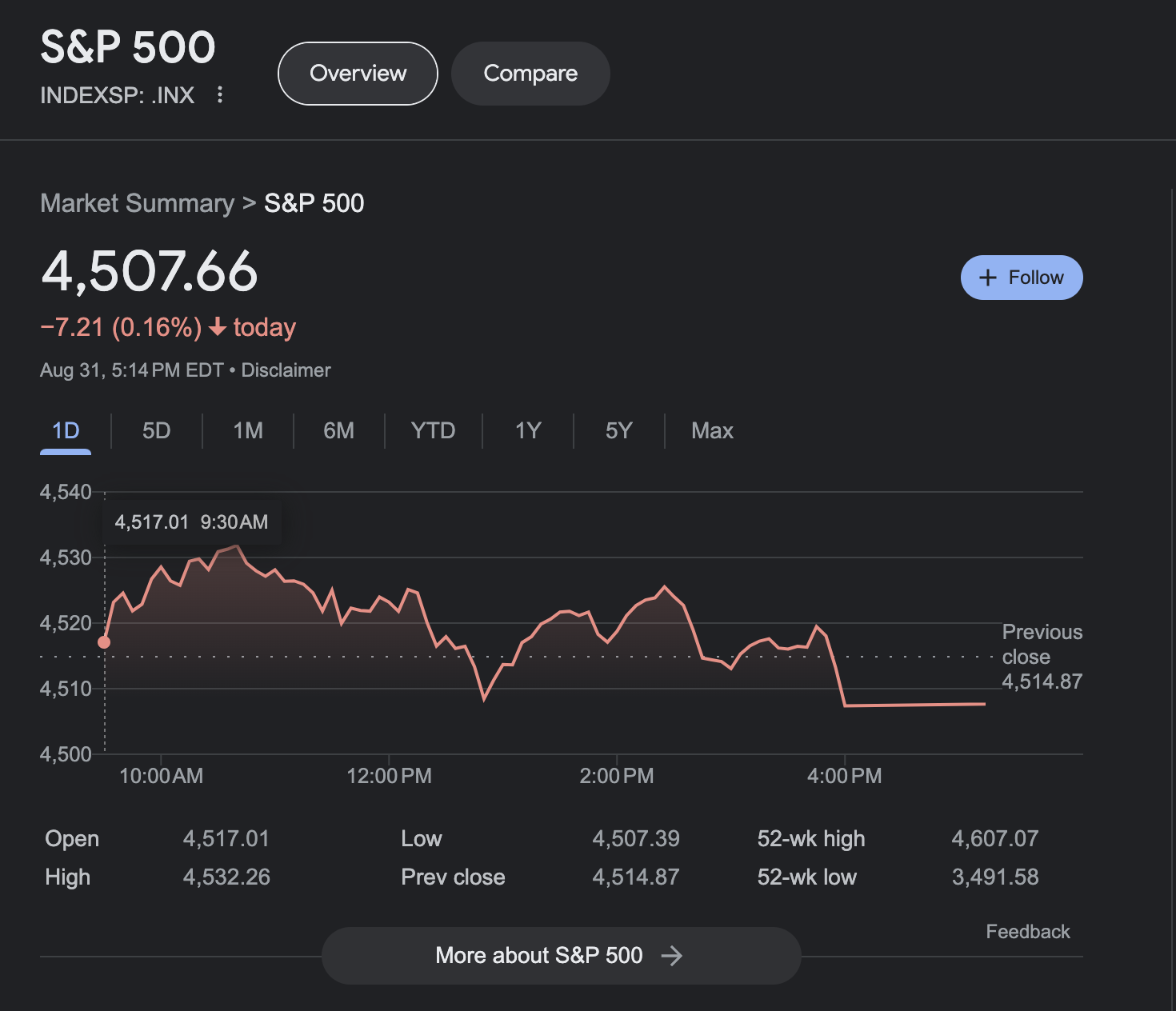Click the plus icon on the Follow button
1176x1011 pixels.
point(988,278)
